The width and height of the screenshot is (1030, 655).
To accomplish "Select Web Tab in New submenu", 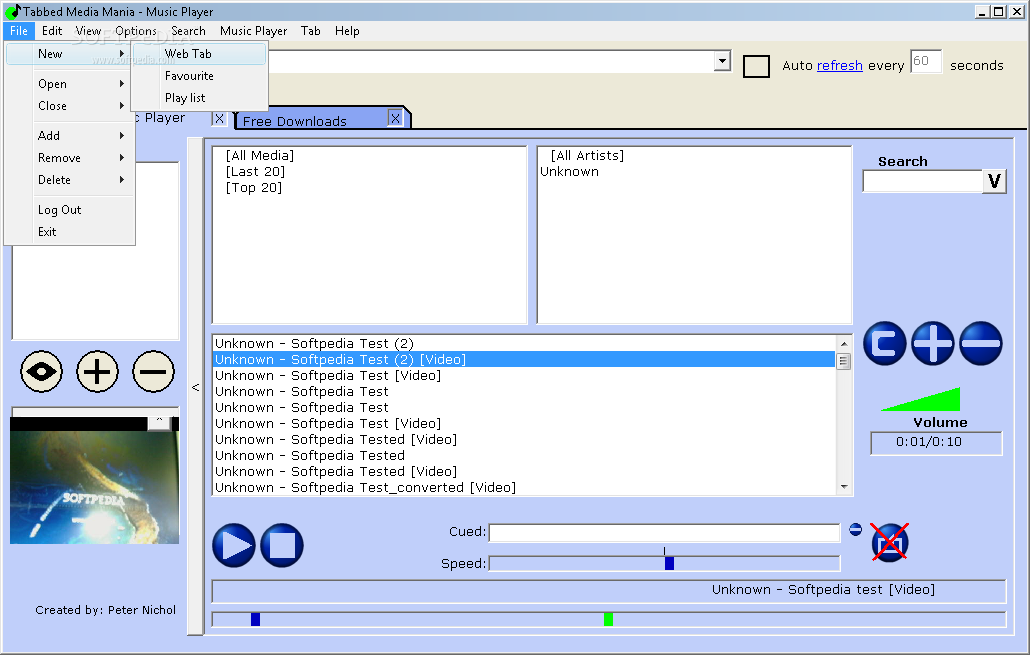I will click(x=200, y=54).
